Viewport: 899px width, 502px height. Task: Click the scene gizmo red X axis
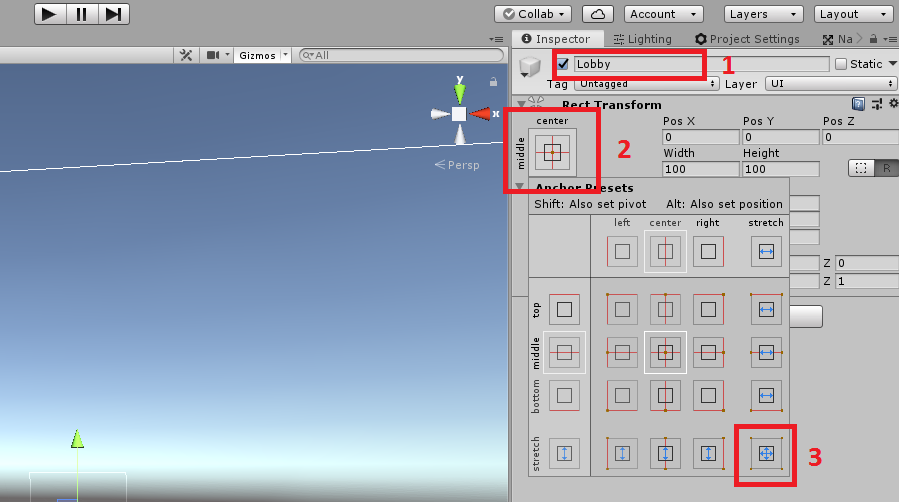click(482, 114)
